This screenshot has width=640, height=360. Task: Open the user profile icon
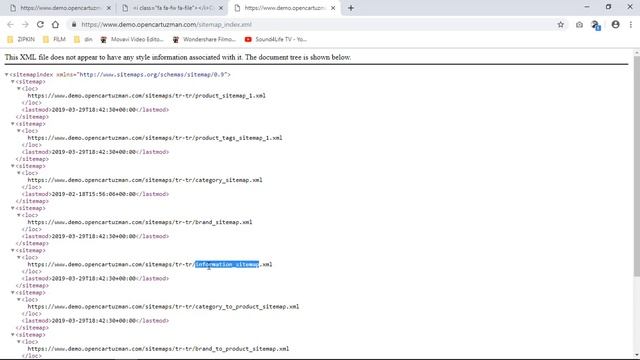pyautogui.click(x=616, y=24)
